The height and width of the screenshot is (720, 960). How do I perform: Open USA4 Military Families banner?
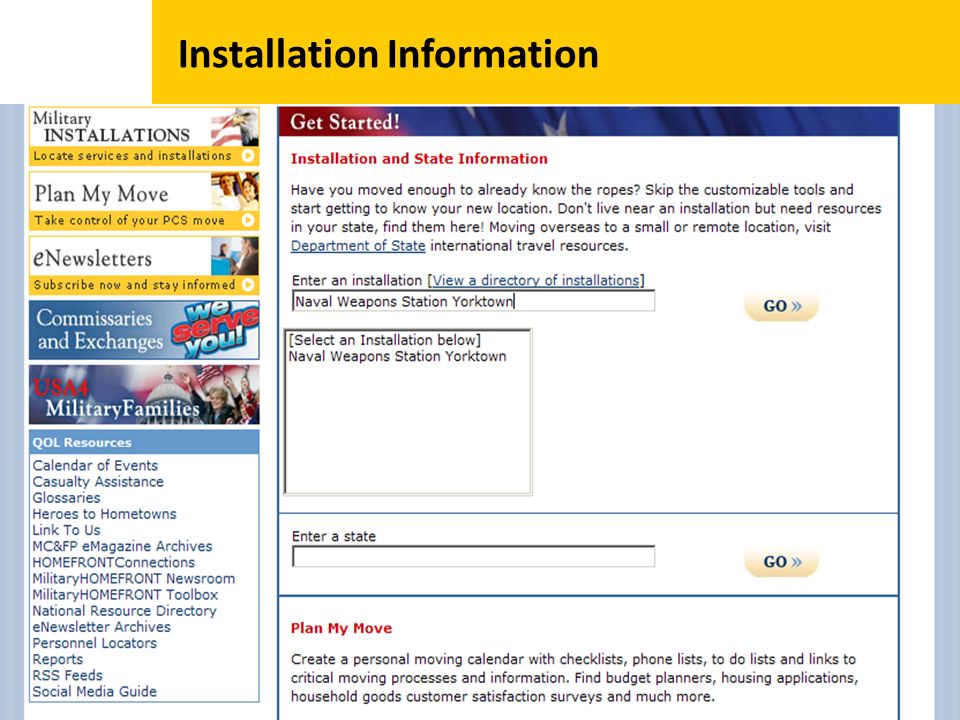point(144,395)
